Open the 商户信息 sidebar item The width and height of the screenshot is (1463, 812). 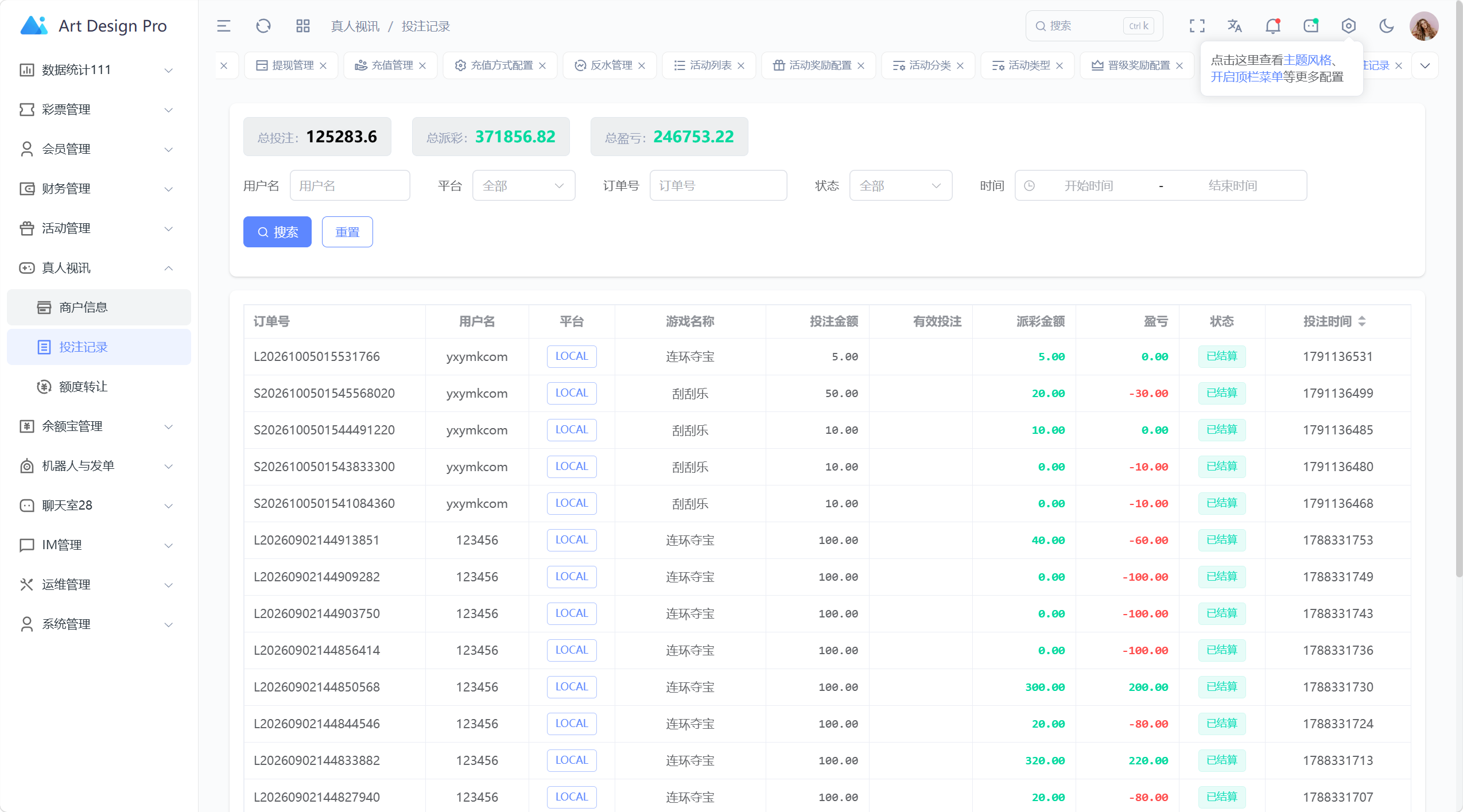click(x=99, y=308)
